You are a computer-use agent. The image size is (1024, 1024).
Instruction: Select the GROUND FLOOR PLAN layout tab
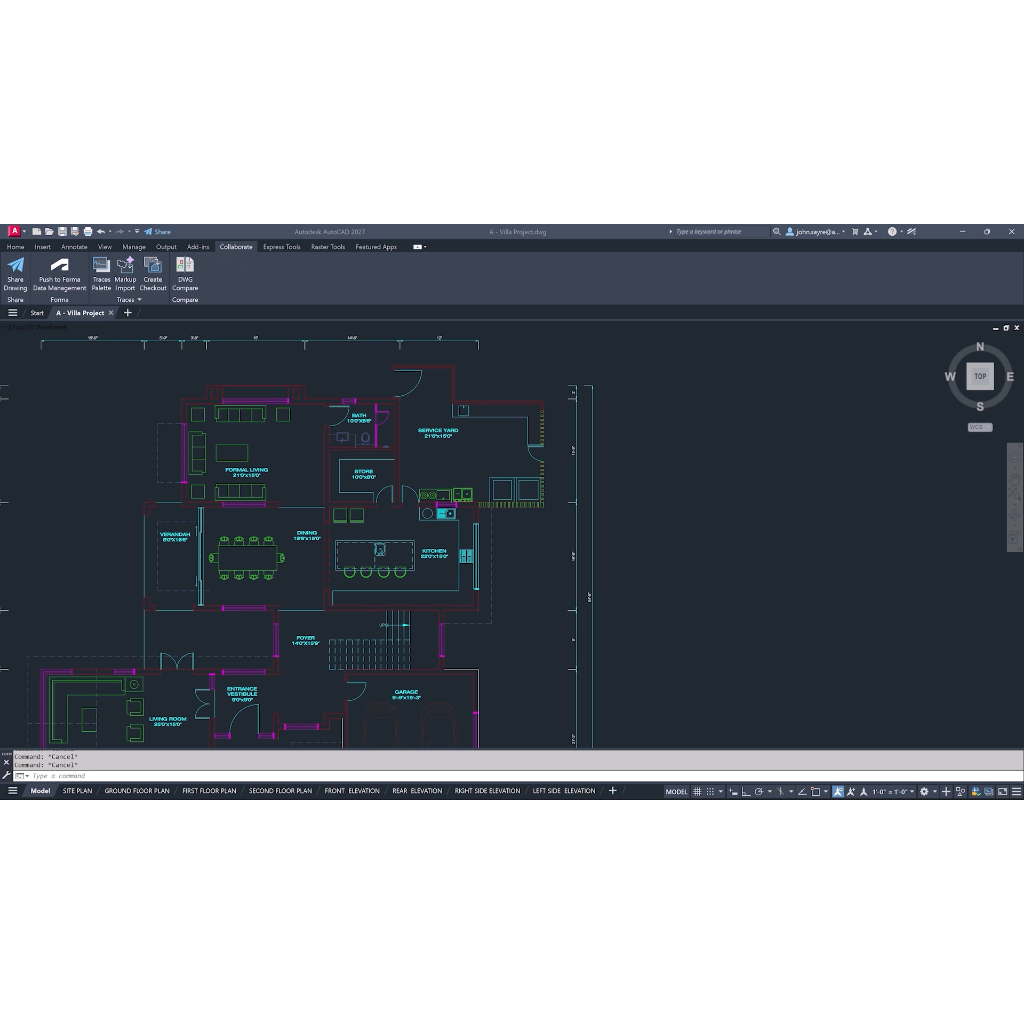[x=137, y=791]
